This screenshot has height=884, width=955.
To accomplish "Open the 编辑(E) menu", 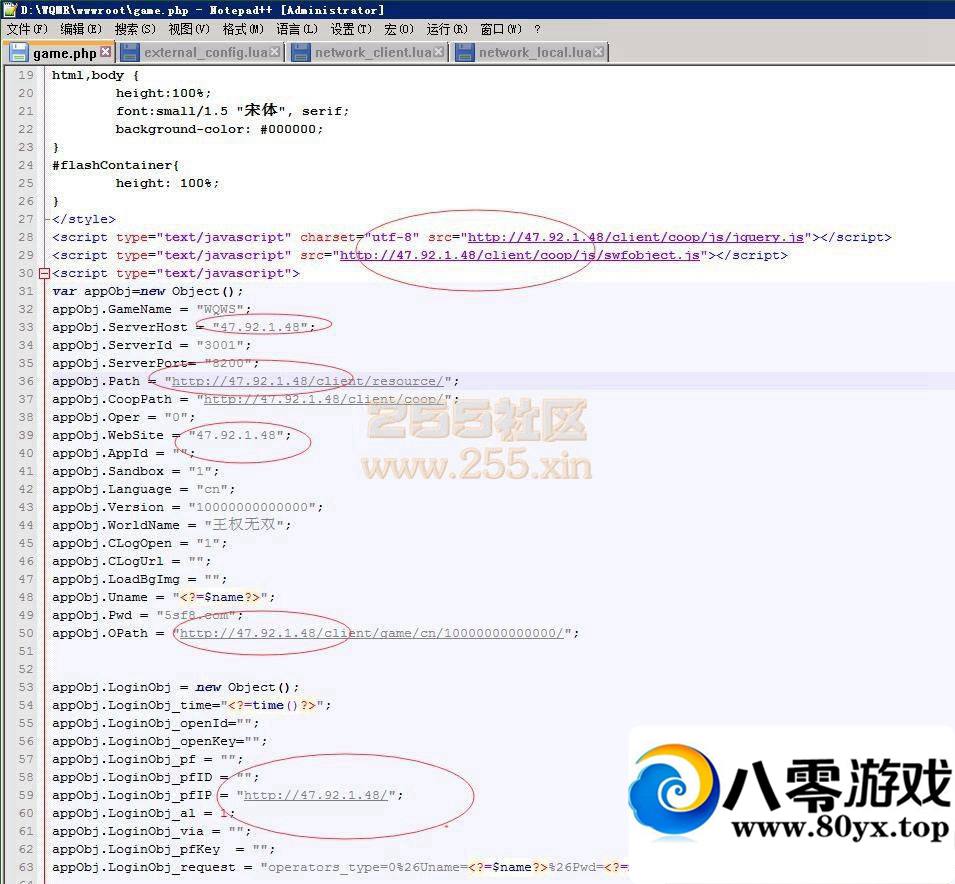I will [x=81, y=29].
